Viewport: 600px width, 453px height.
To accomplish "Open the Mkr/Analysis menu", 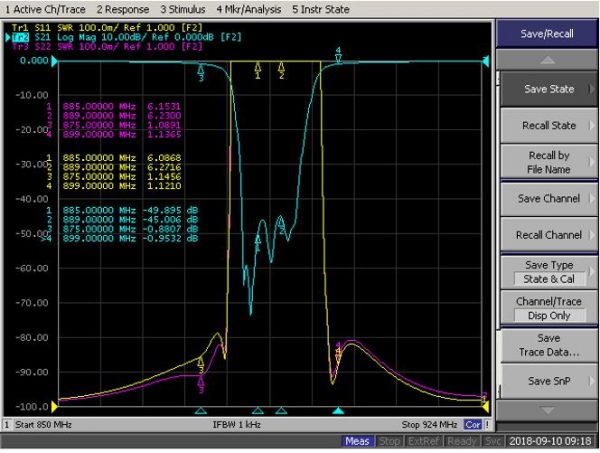I will click(249, 9).
